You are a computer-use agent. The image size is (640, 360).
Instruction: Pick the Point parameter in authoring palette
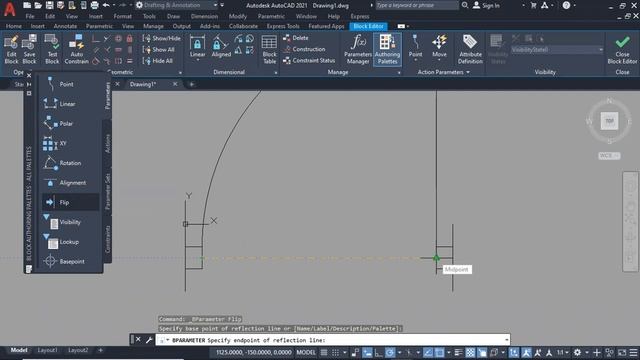pos(70,84)
